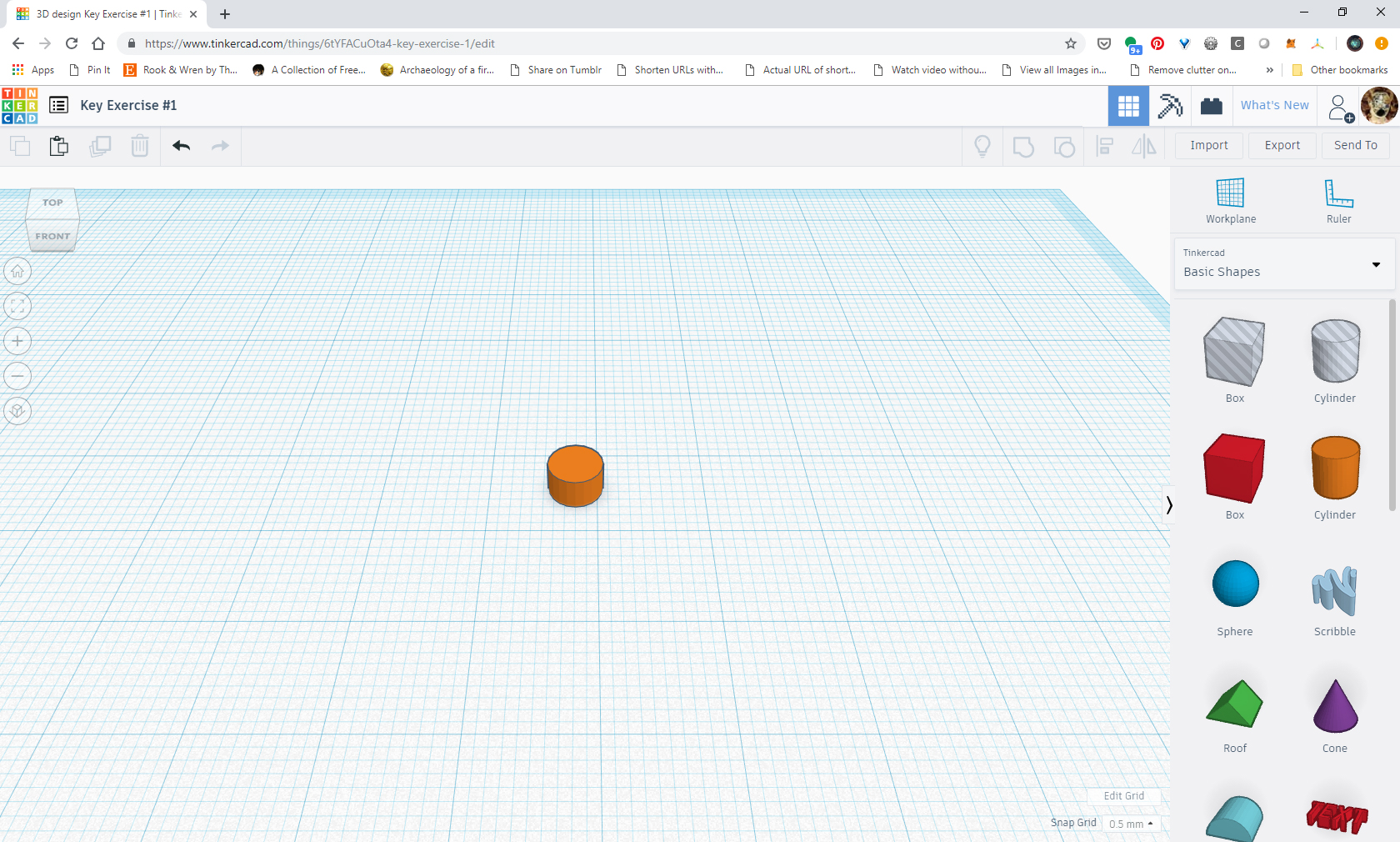1400x842 pixels.
Task: Select the orange cylinder on workplane
Action: (x=575, y=476)
